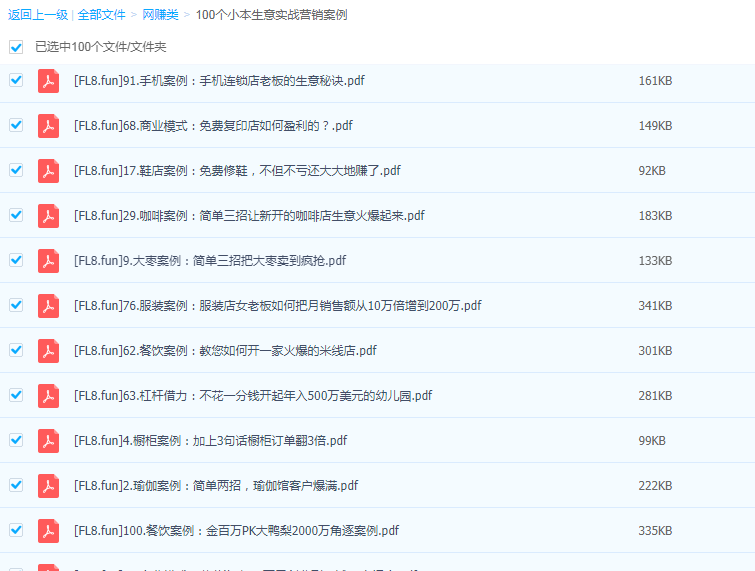The image size is (755, 571).
Task: Click PDF icon beside 咖啡案例 file
Action: [x=48, y=216]
